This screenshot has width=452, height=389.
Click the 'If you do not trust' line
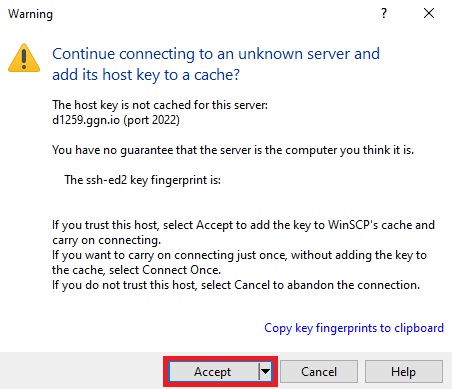236,285
